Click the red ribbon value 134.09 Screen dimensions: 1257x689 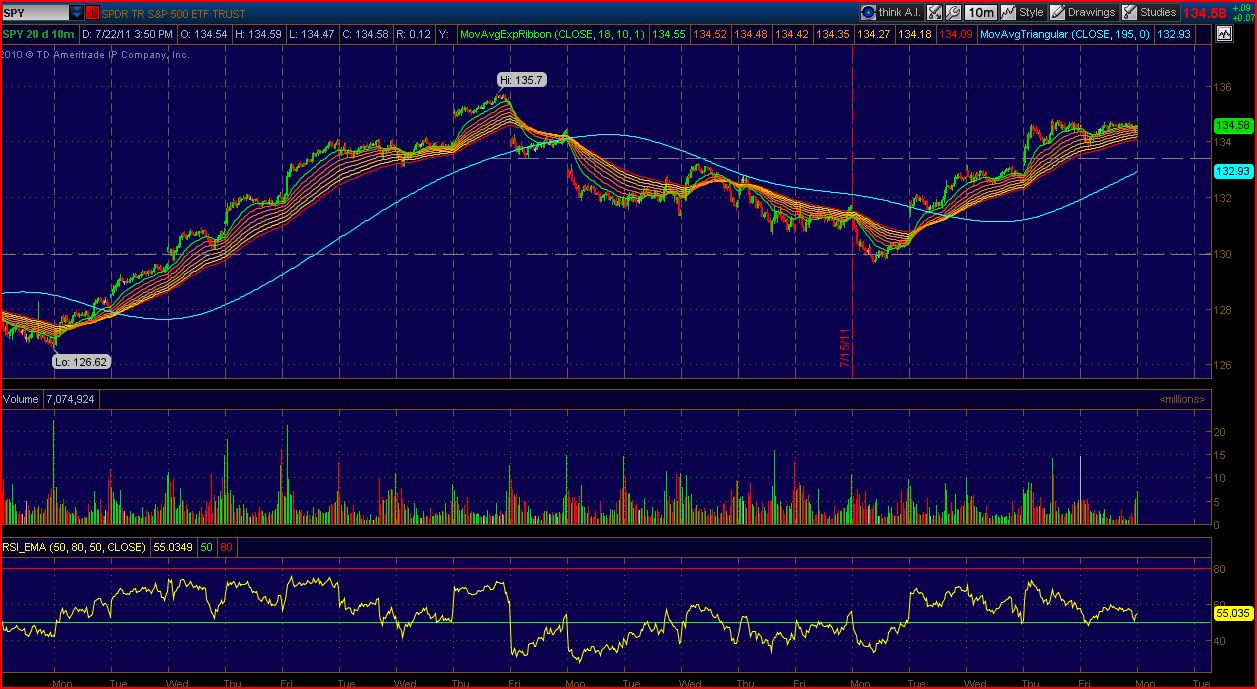956,34
